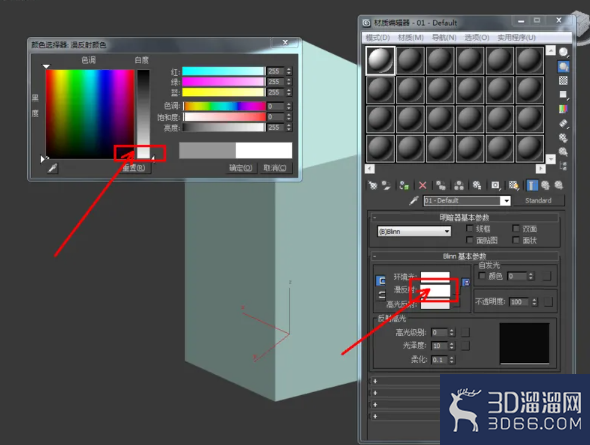
Task: Click the 饱和度 saturation slider
Action: coord(224,117)
